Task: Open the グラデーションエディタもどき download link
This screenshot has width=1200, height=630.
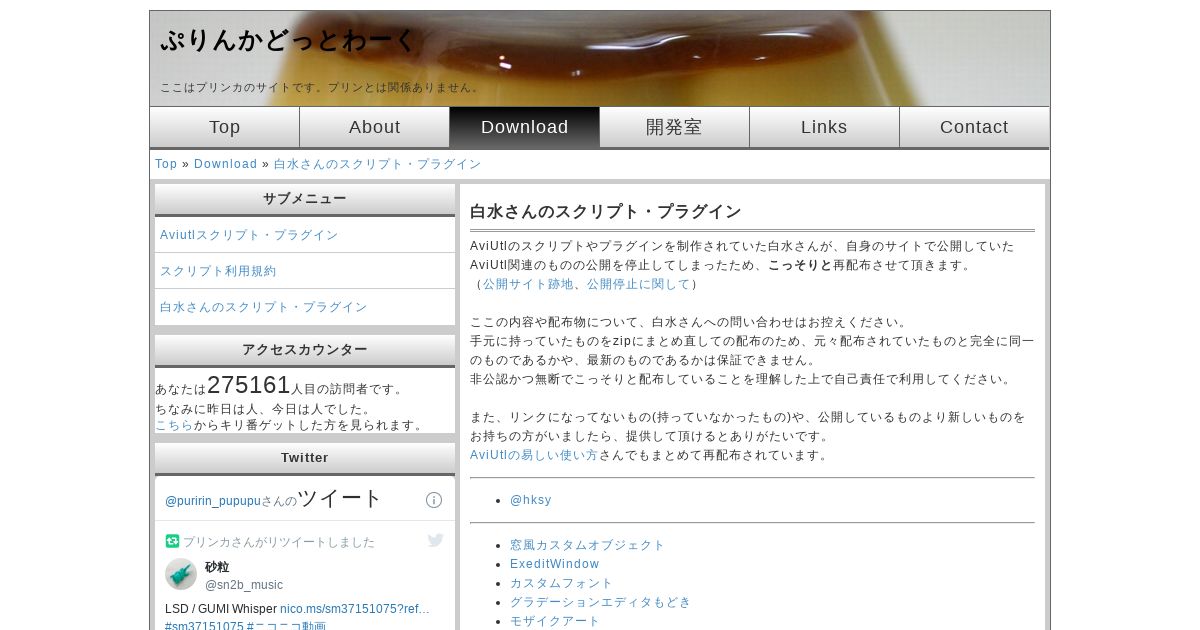Action: (601, 602)
